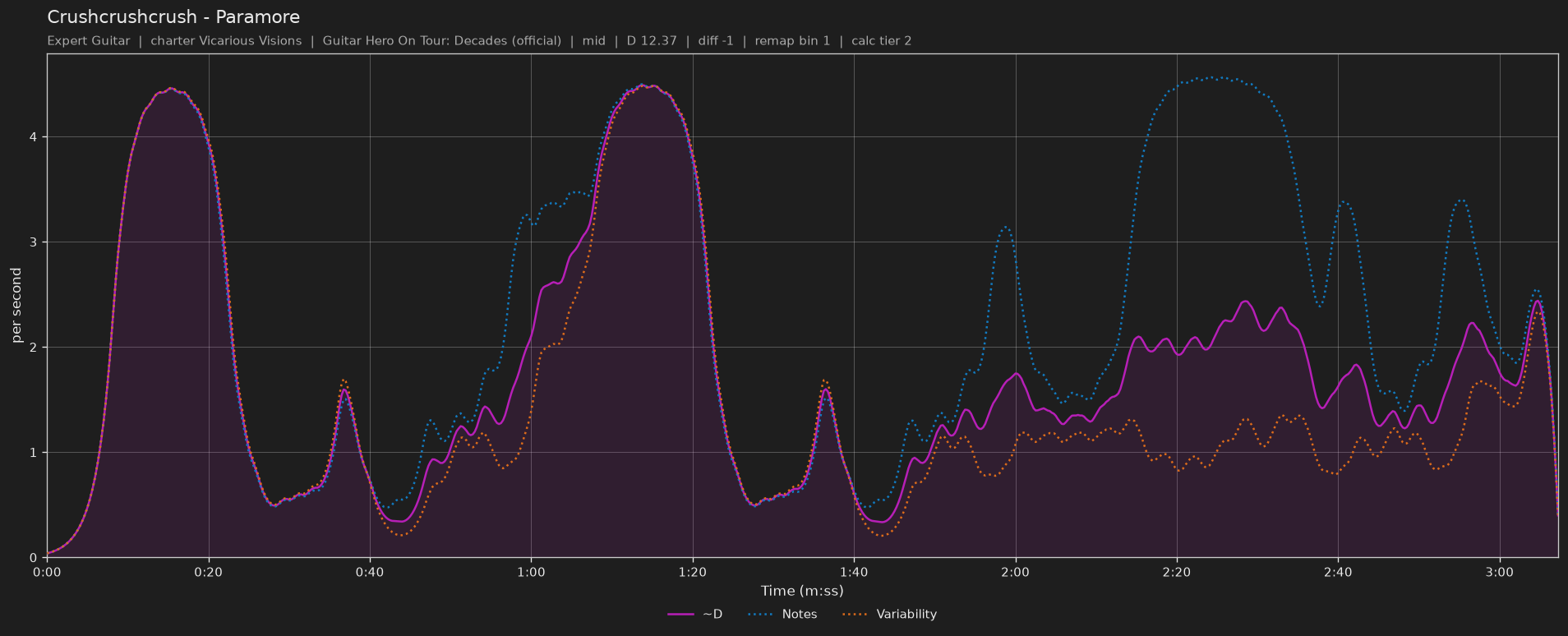Click the y-axis tick label "2"
1568x636 pixels.
pyautogui.click(x=35, y=348)
